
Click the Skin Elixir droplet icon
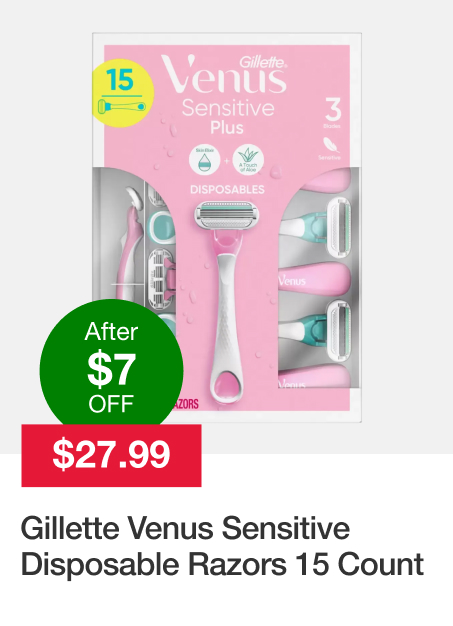204,160
